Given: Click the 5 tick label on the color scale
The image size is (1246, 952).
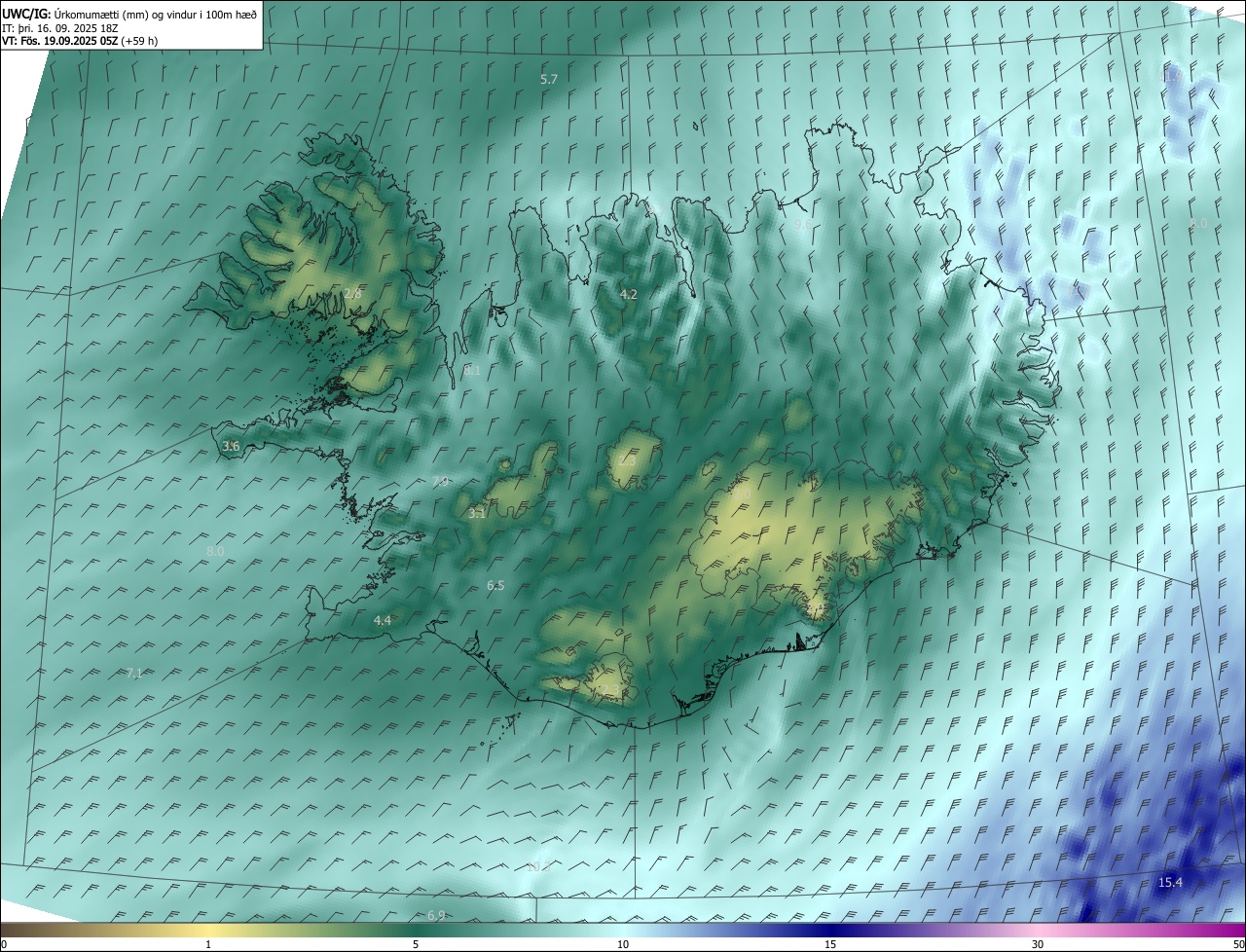Looking at the screenshot, I should point(416,944).
